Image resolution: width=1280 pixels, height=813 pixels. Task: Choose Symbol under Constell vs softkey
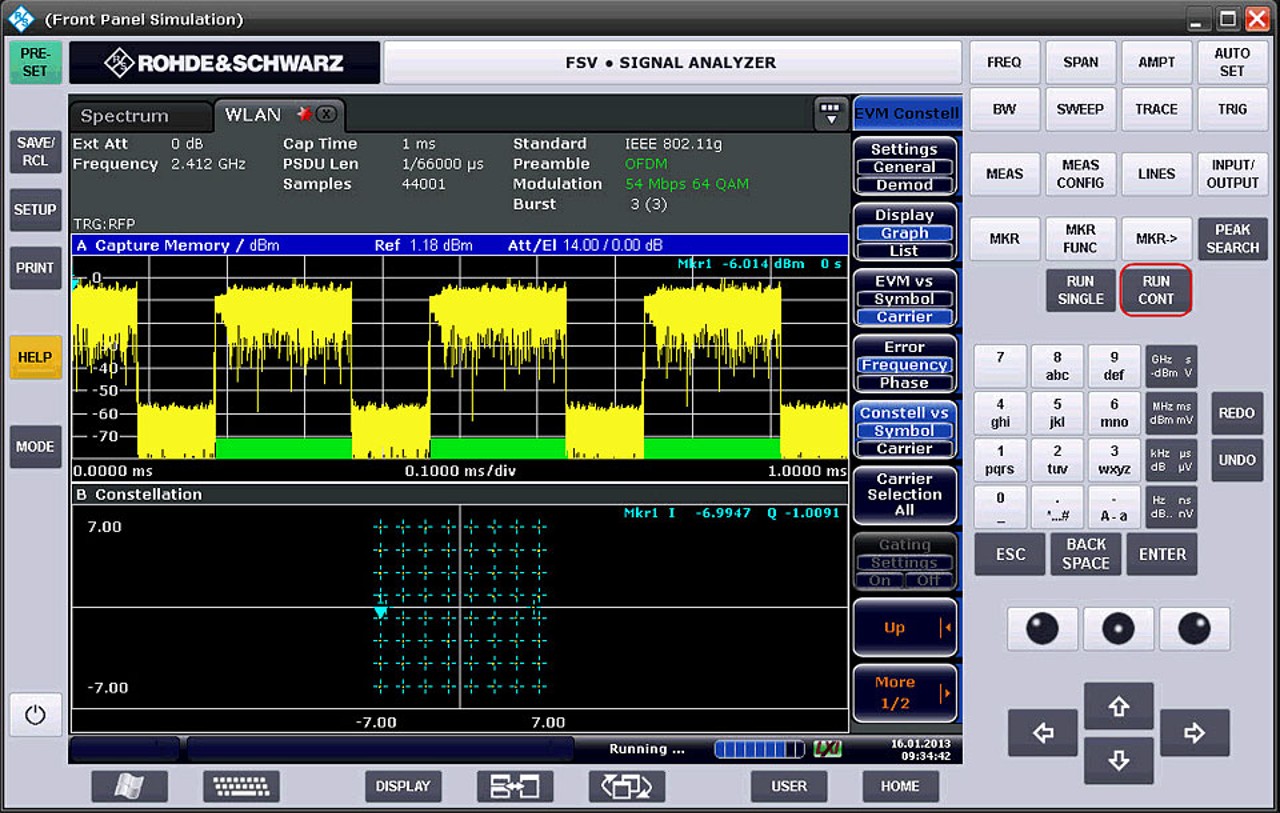tap(905, 431)
